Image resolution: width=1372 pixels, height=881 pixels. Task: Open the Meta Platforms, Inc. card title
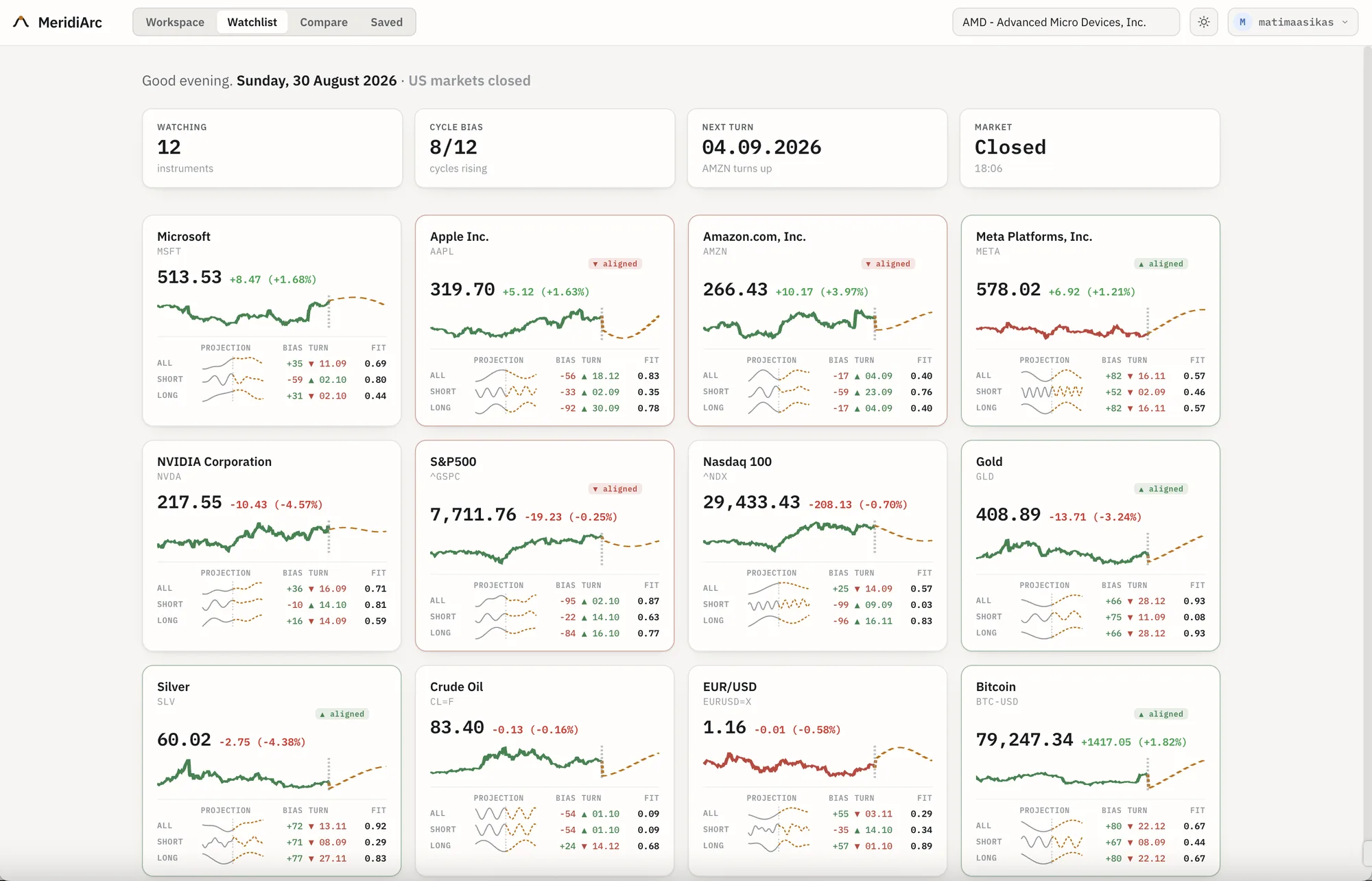tap(1034, 237)
